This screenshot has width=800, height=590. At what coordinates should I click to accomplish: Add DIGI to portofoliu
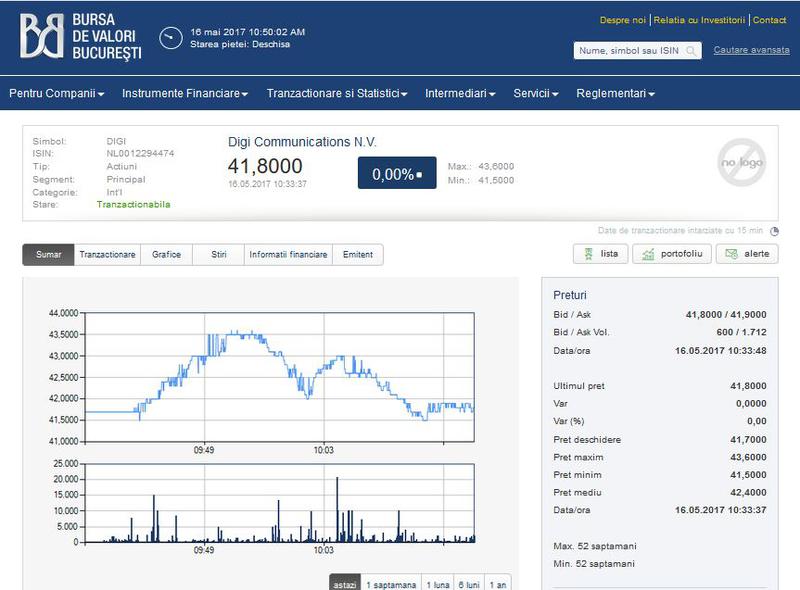[671, 254]
